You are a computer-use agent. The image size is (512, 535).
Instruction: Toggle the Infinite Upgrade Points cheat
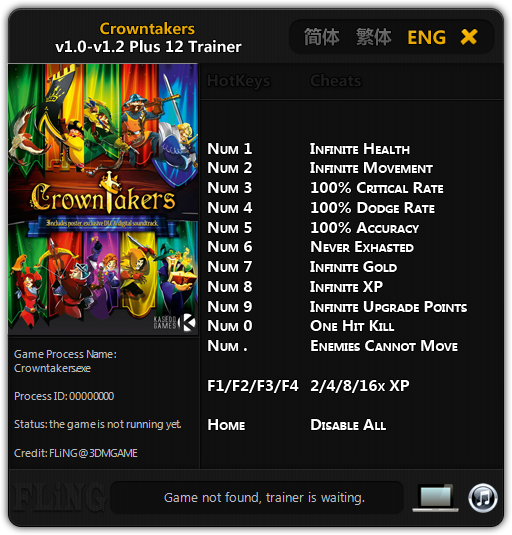[x=388, y=307]
